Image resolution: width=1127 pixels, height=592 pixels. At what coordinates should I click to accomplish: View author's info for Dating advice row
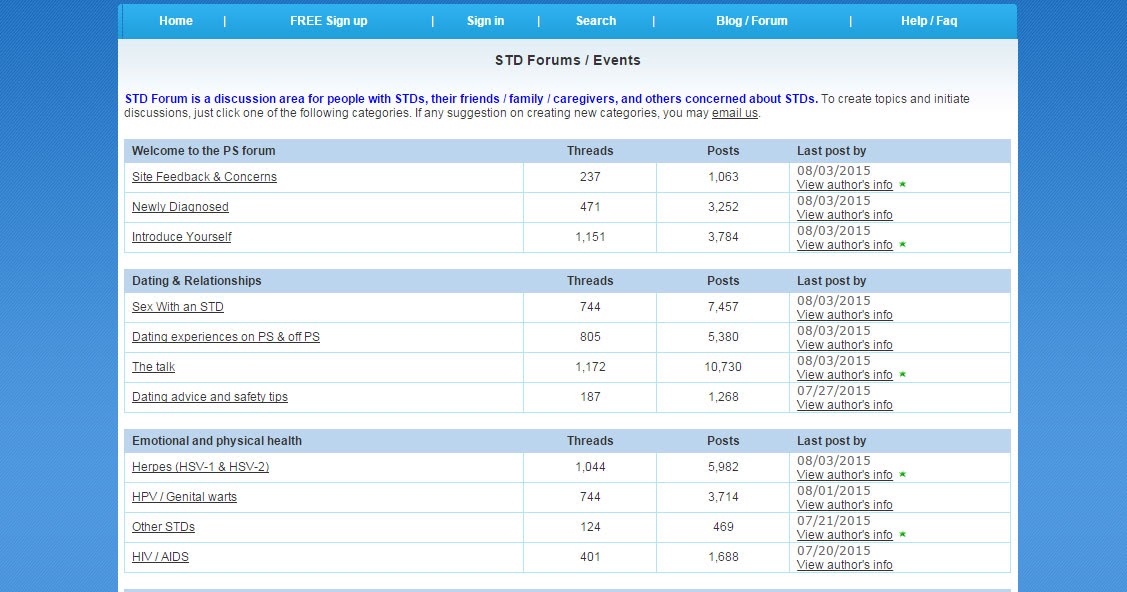845,406
